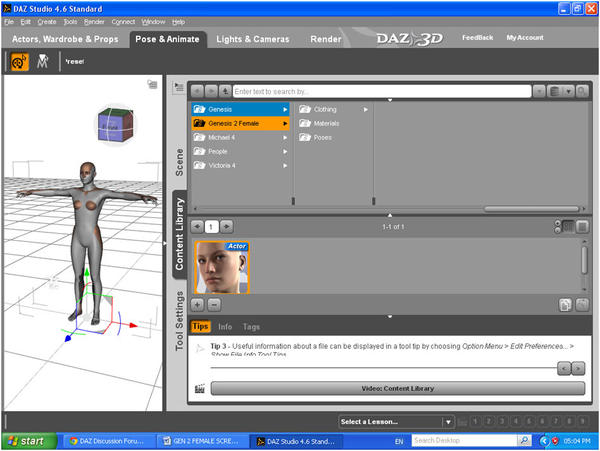Open the Scene side tab

tap(179, 162)
